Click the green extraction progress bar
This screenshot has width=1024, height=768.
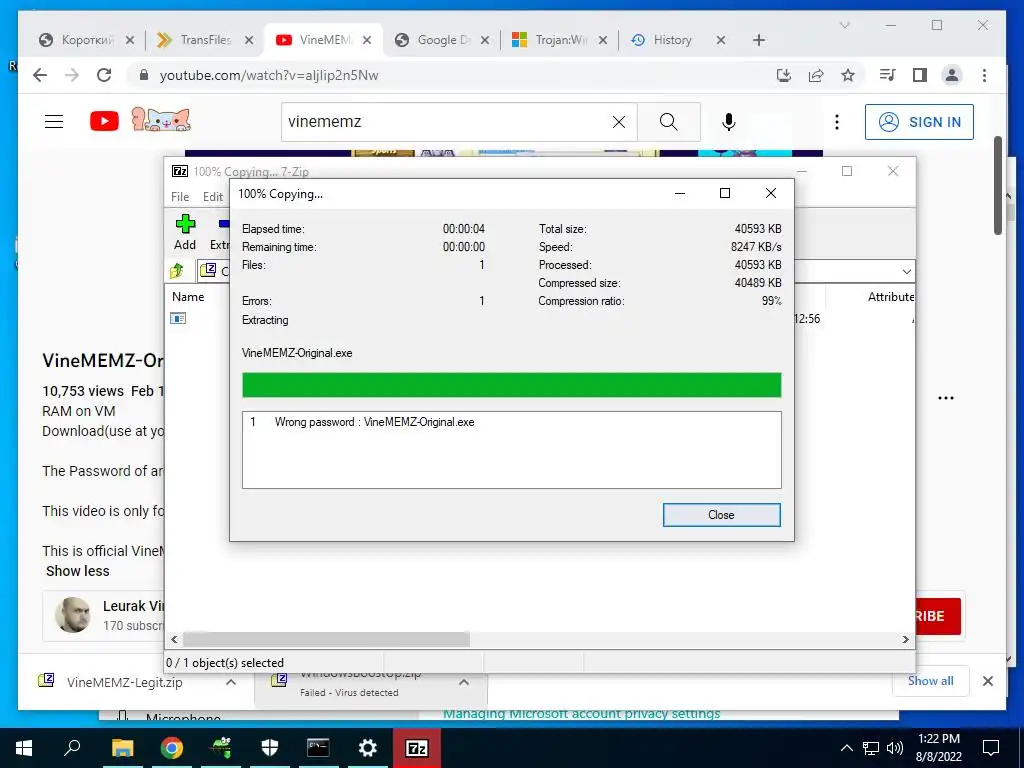point(511,385)
